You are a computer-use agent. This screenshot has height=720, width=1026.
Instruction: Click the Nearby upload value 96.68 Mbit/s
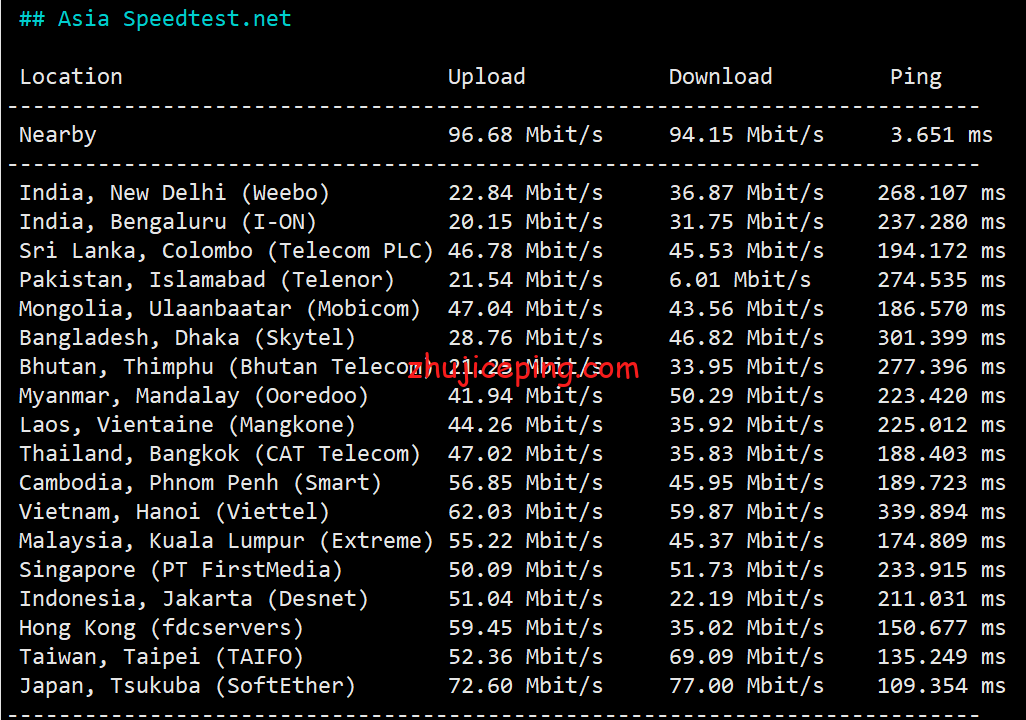click(525, 135)
